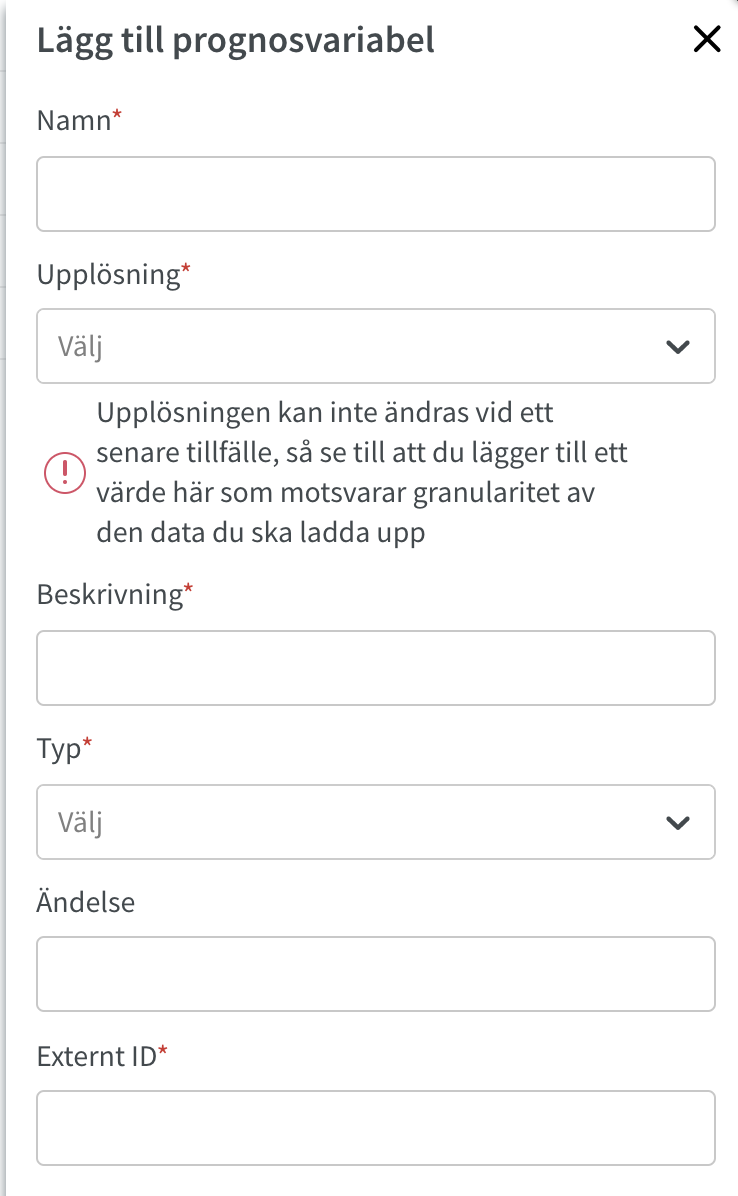Image resolution: width=738 pixels, height=1196 pixels.
Task: Focus the Namn text field
Action: click(376, 194)
